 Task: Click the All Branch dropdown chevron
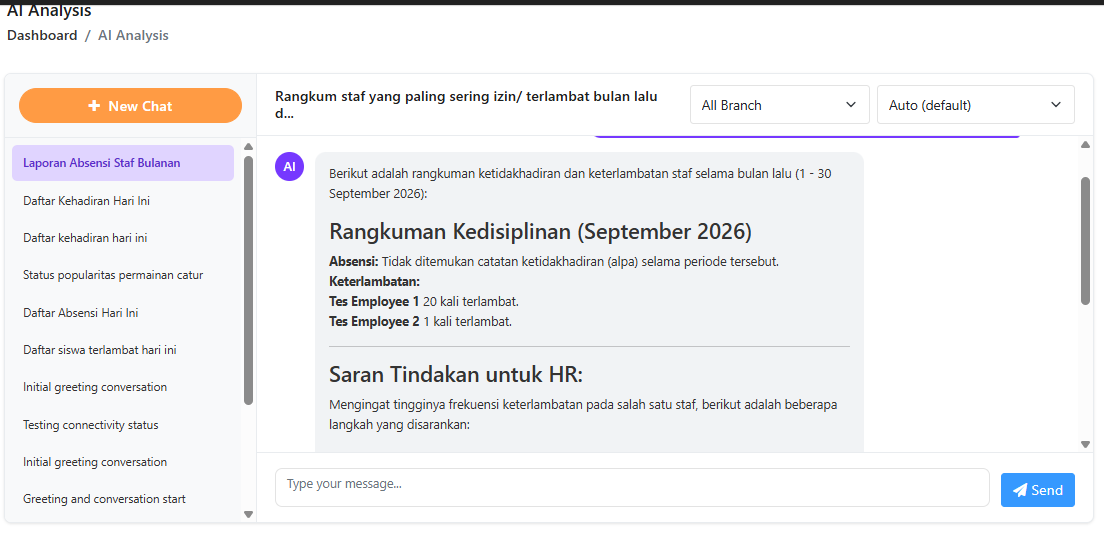(x=851, y=105)
